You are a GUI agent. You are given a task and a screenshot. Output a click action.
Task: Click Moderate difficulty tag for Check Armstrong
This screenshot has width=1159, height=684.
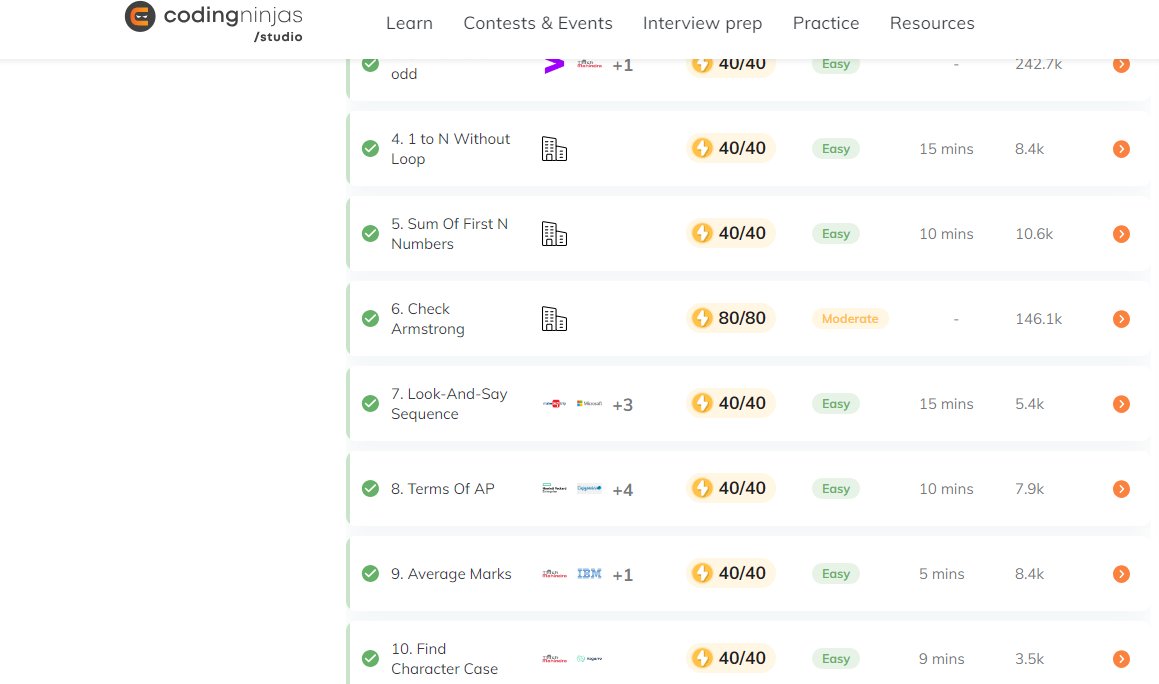click(x=850, y=319)
